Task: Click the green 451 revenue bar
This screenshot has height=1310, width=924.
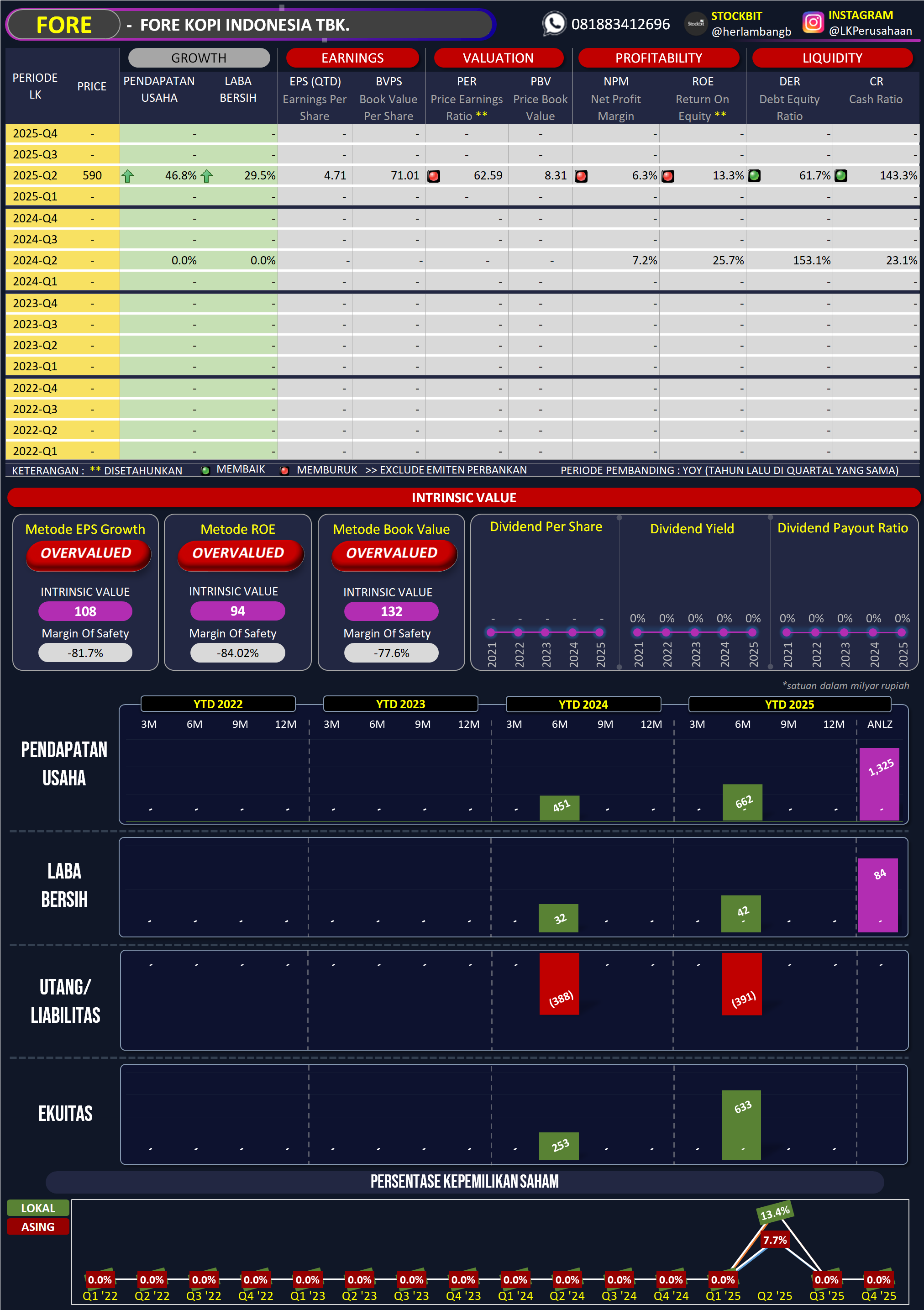Action: coord(560,808)
